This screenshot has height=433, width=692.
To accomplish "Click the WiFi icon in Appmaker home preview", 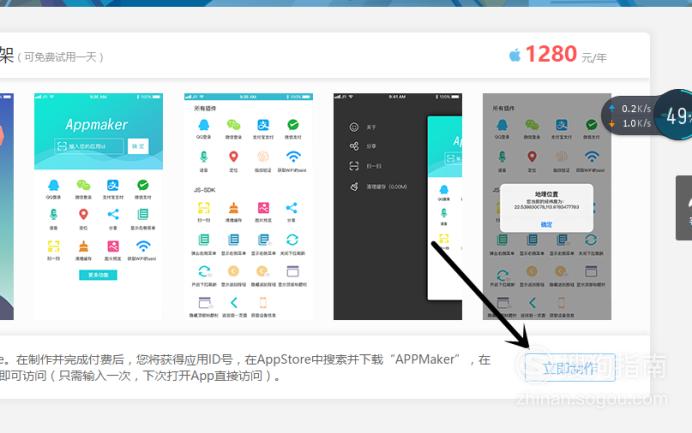I will click(x=143, y=245).
